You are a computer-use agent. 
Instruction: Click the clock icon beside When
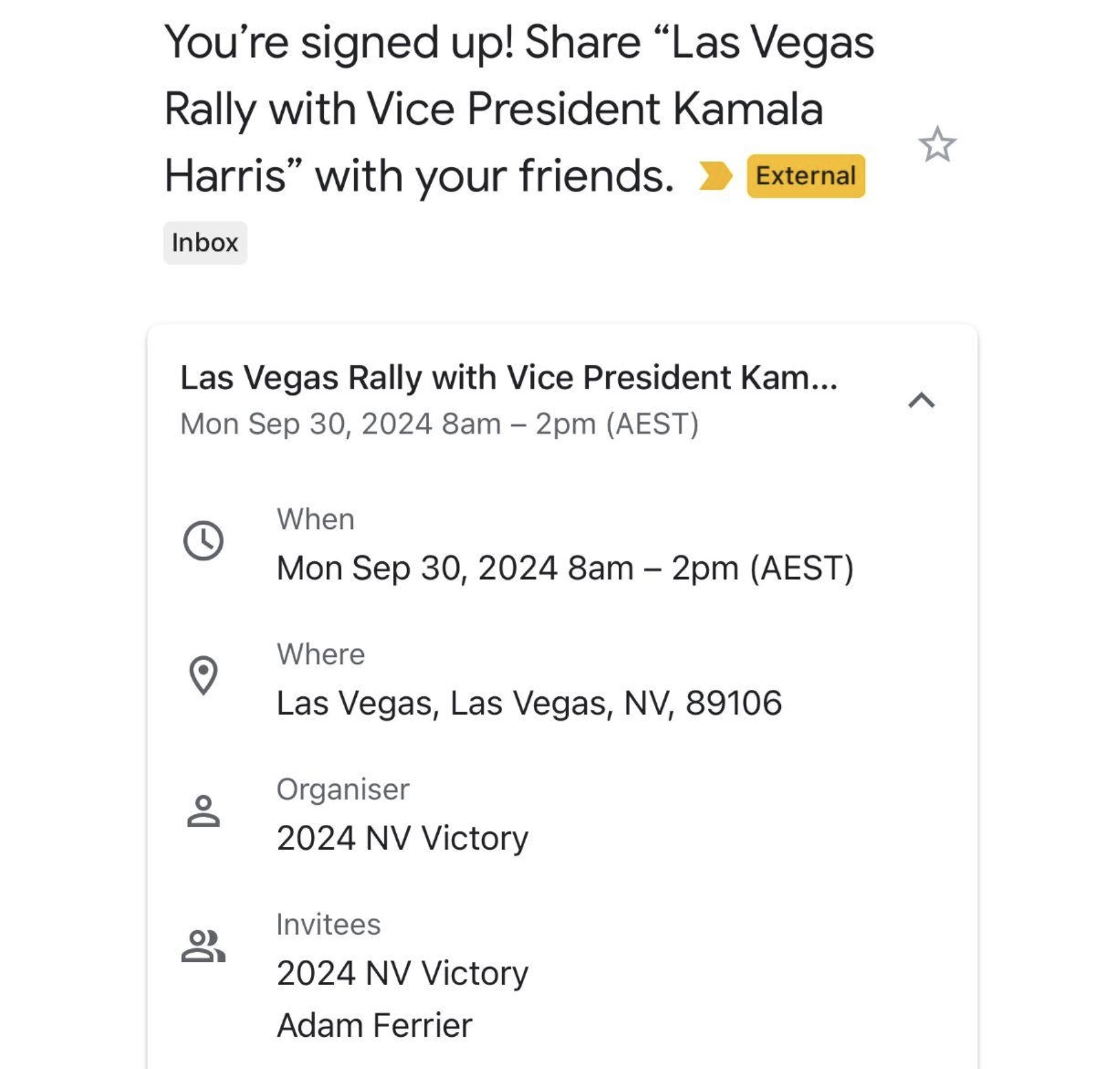[x=203, y=541]
